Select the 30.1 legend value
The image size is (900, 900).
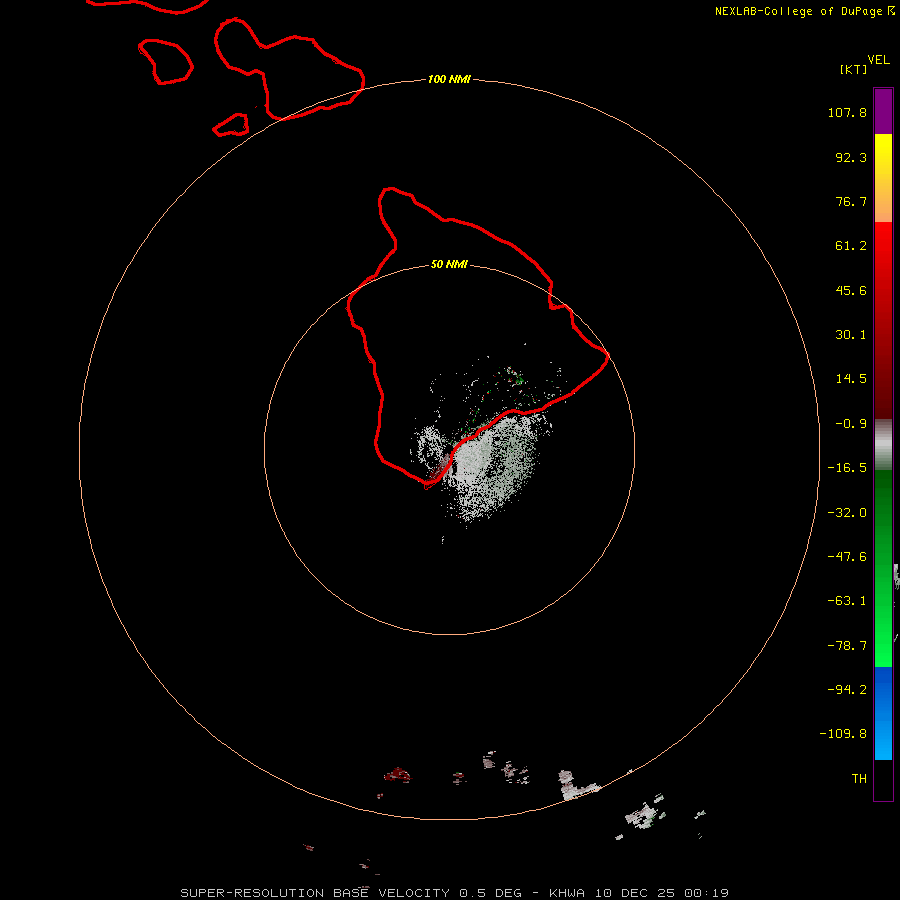851,335
